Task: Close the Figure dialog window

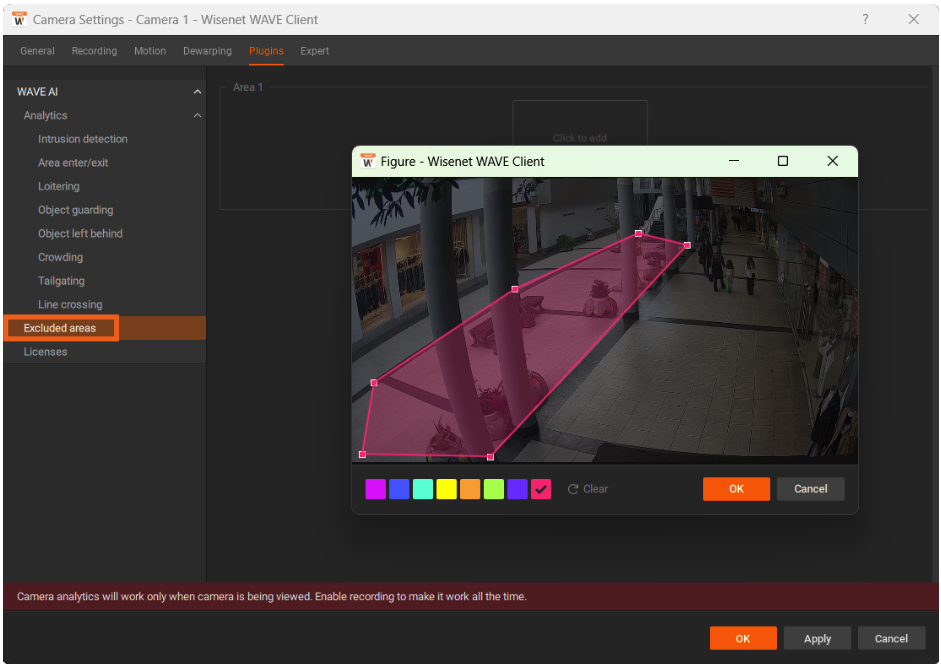Action: pos(832,161)
